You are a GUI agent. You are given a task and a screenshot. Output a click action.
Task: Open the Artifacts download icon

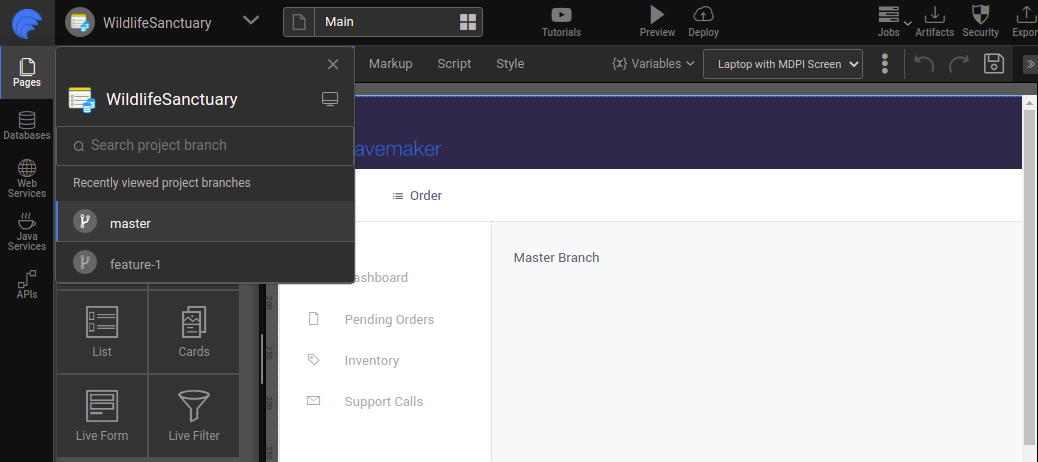[934, 15]
